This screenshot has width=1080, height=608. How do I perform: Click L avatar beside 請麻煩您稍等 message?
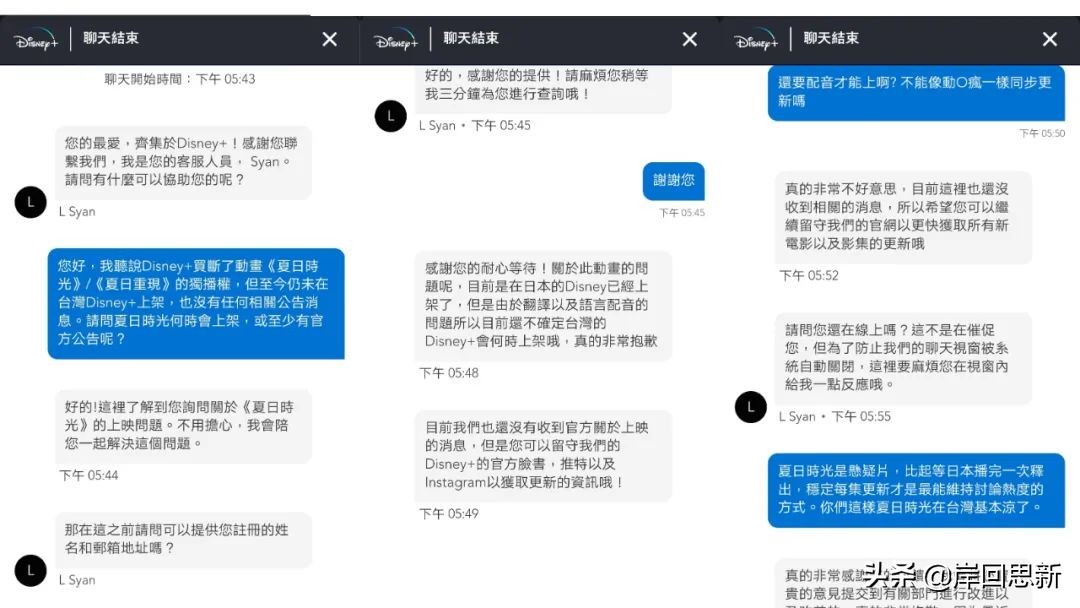391,116
